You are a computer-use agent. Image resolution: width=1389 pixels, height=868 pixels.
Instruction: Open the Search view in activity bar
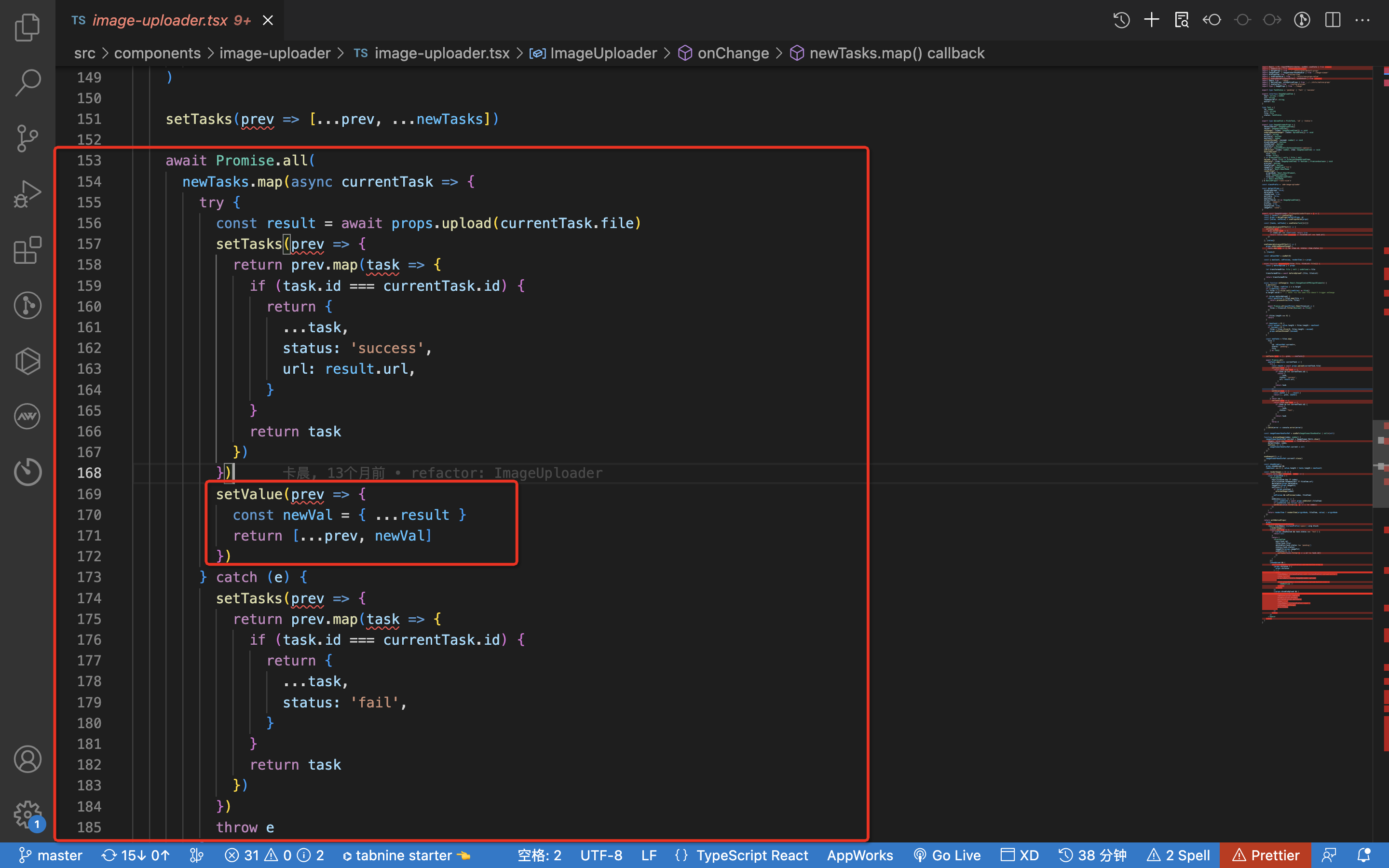[x=27, y=82]
